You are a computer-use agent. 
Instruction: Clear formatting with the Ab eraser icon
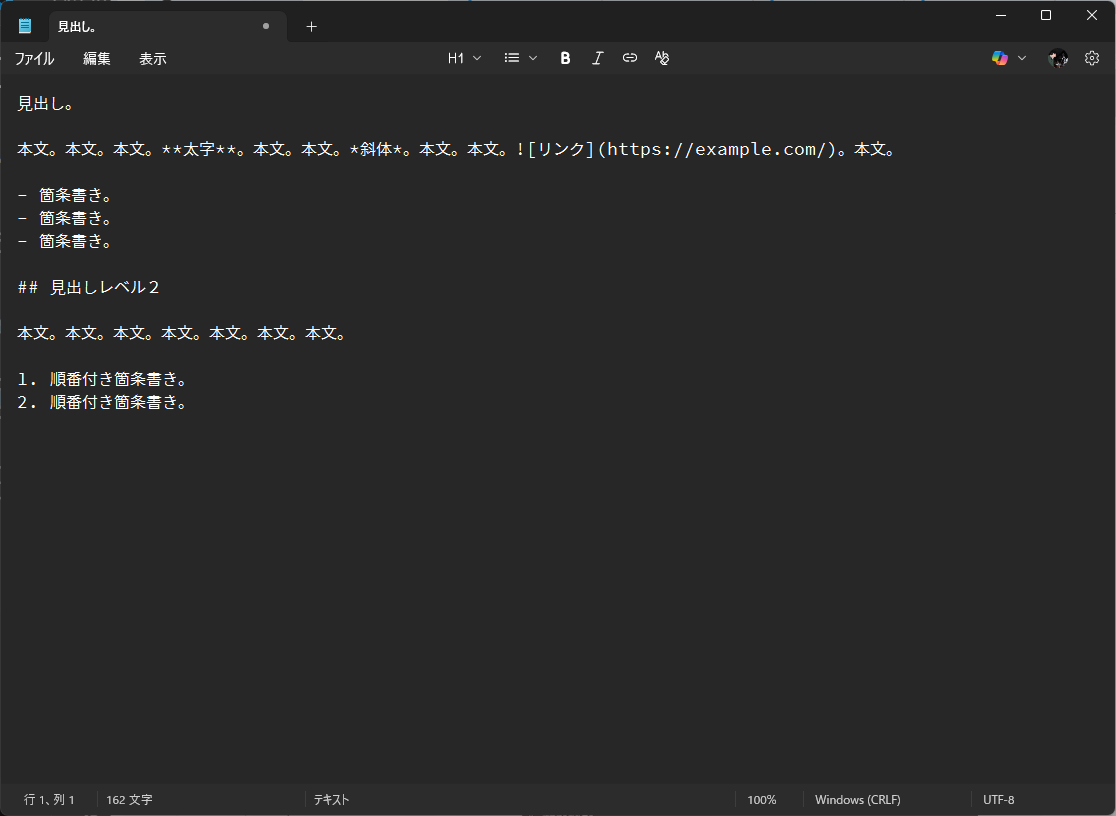click(661, 58)
